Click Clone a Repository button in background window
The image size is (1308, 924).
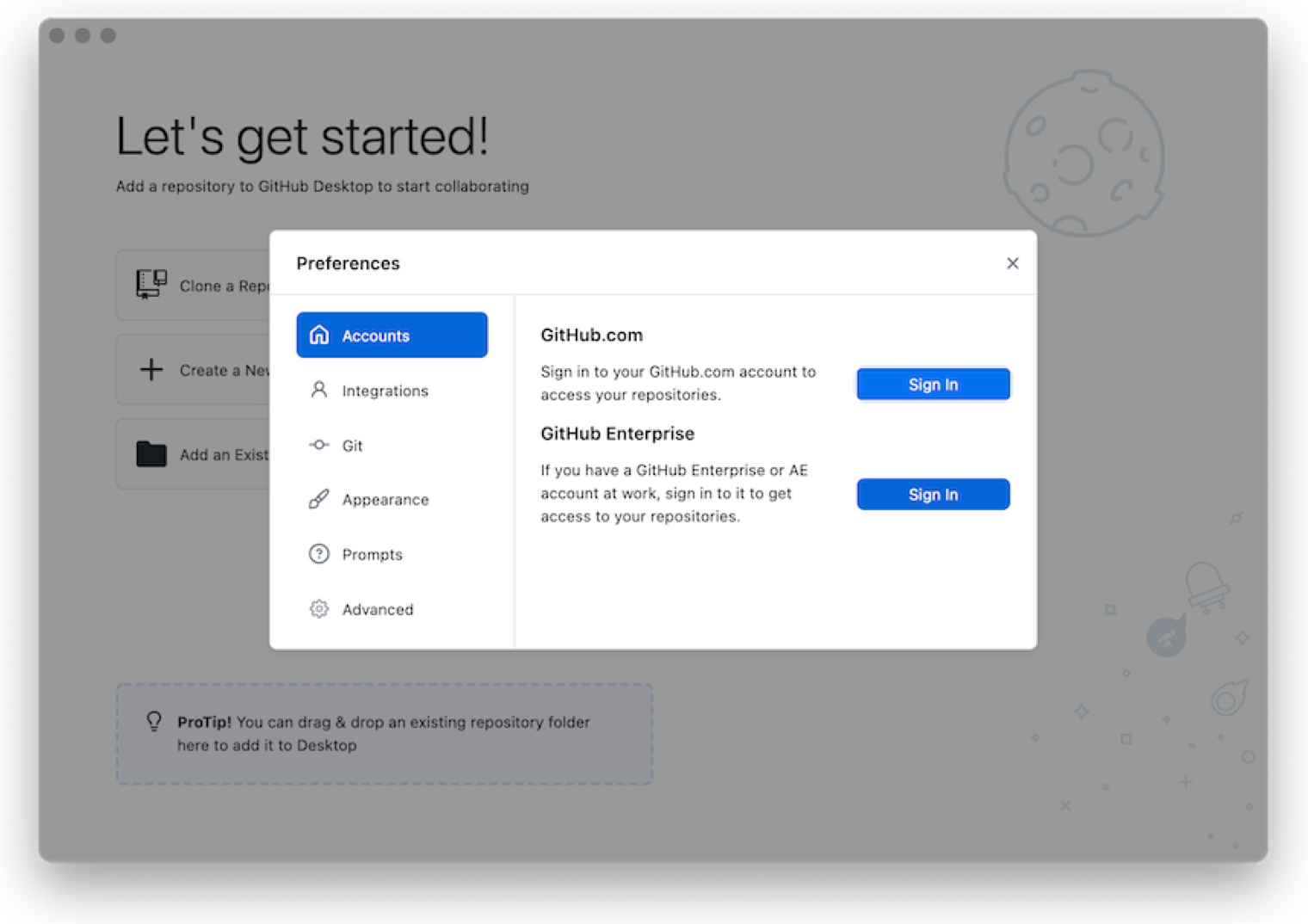click(194, 285)
